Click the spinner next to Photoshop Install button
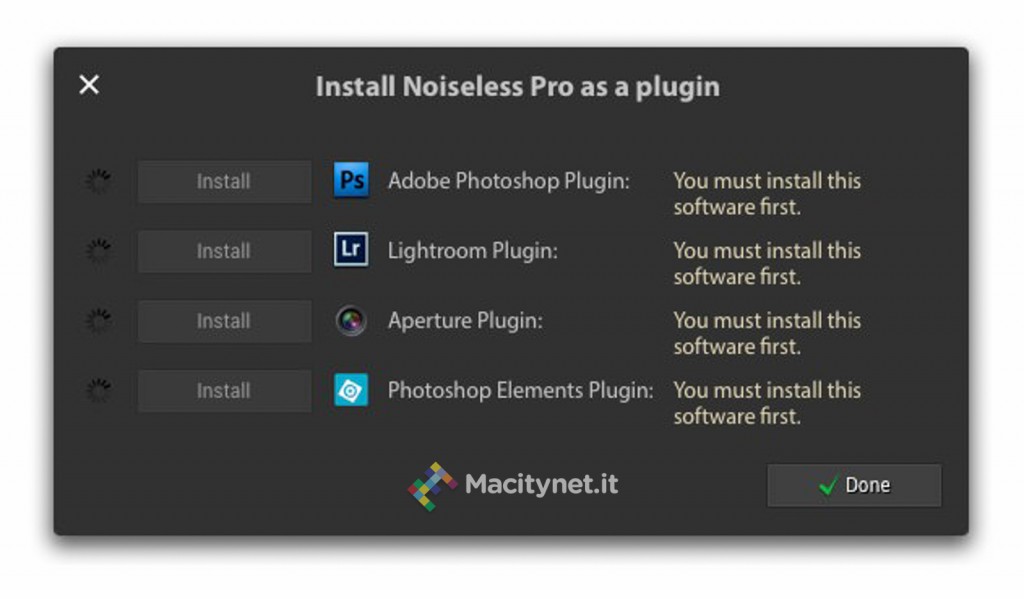 pyautogui.click(x=99, y=181)
